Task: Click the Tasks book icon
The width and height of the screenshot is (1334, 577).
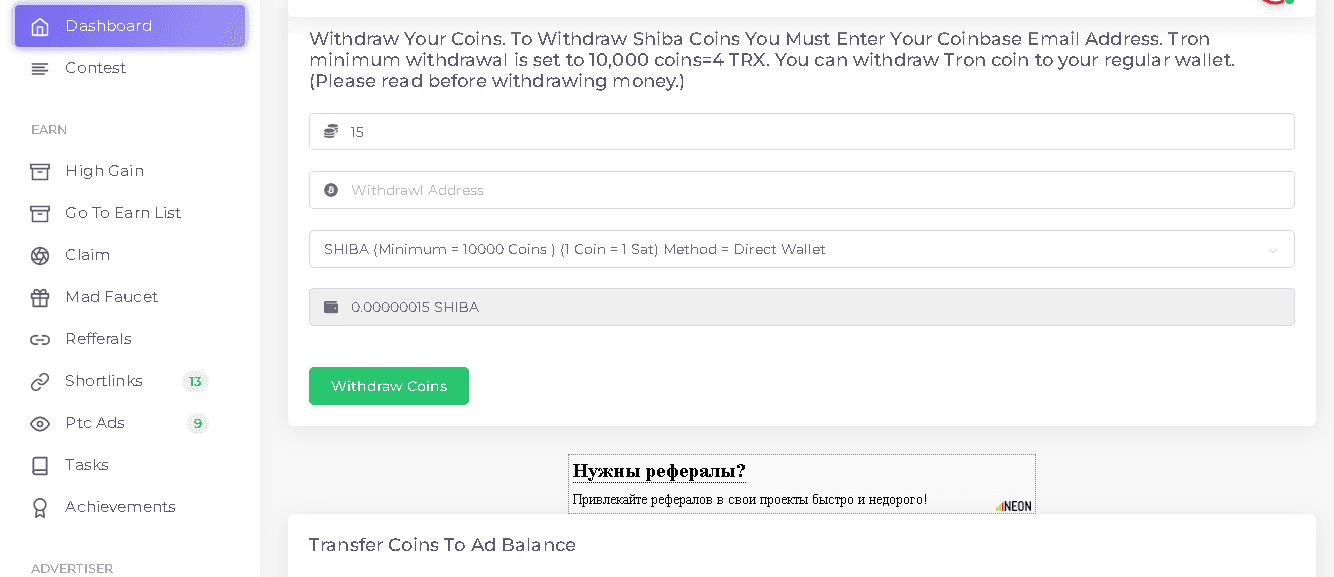Action: (40, 465)
